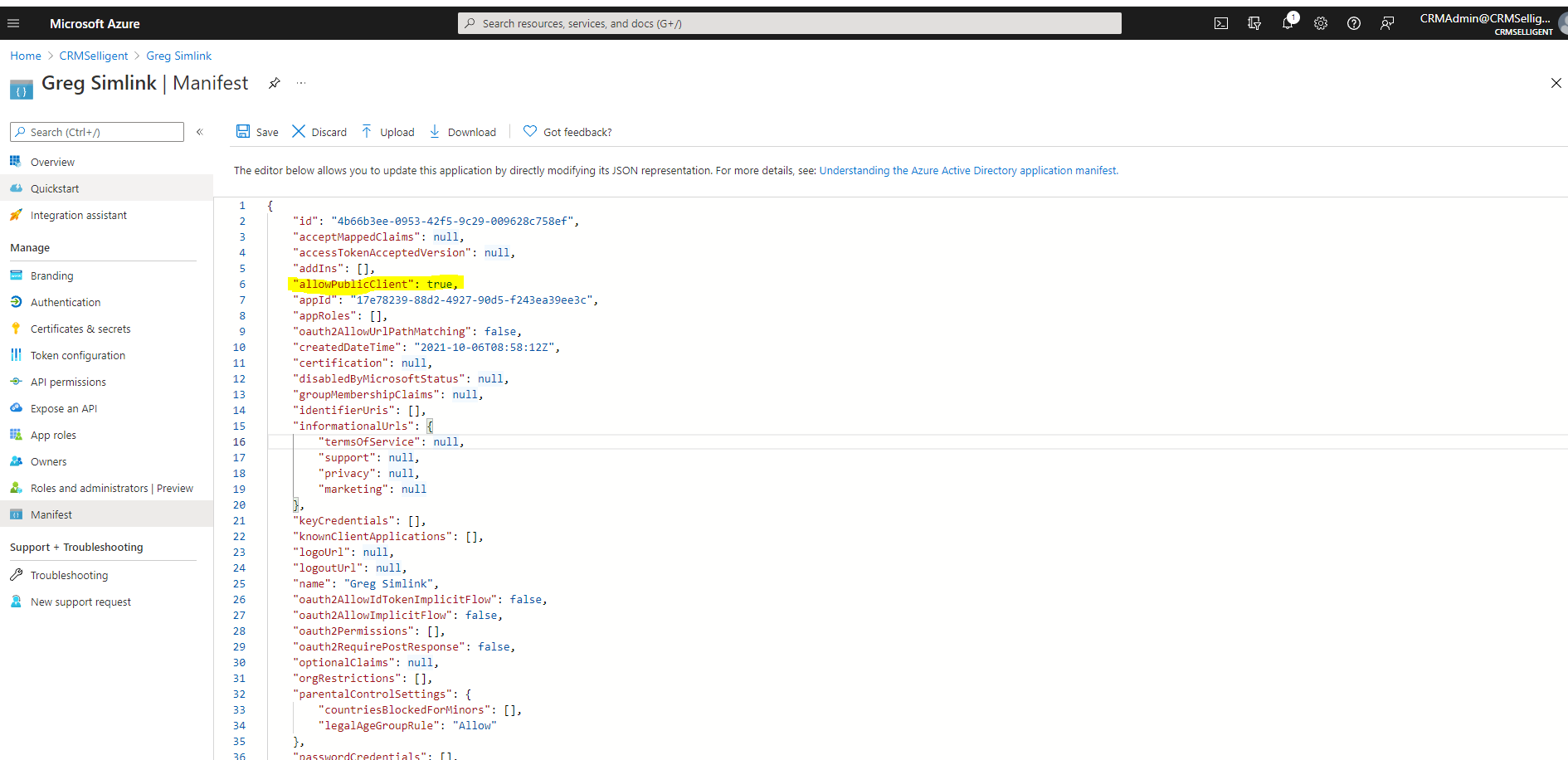The width and height of the screenshot is (1568, 760).
Task: Pin the Manifest blade
Action: click(x=275, y=83)
